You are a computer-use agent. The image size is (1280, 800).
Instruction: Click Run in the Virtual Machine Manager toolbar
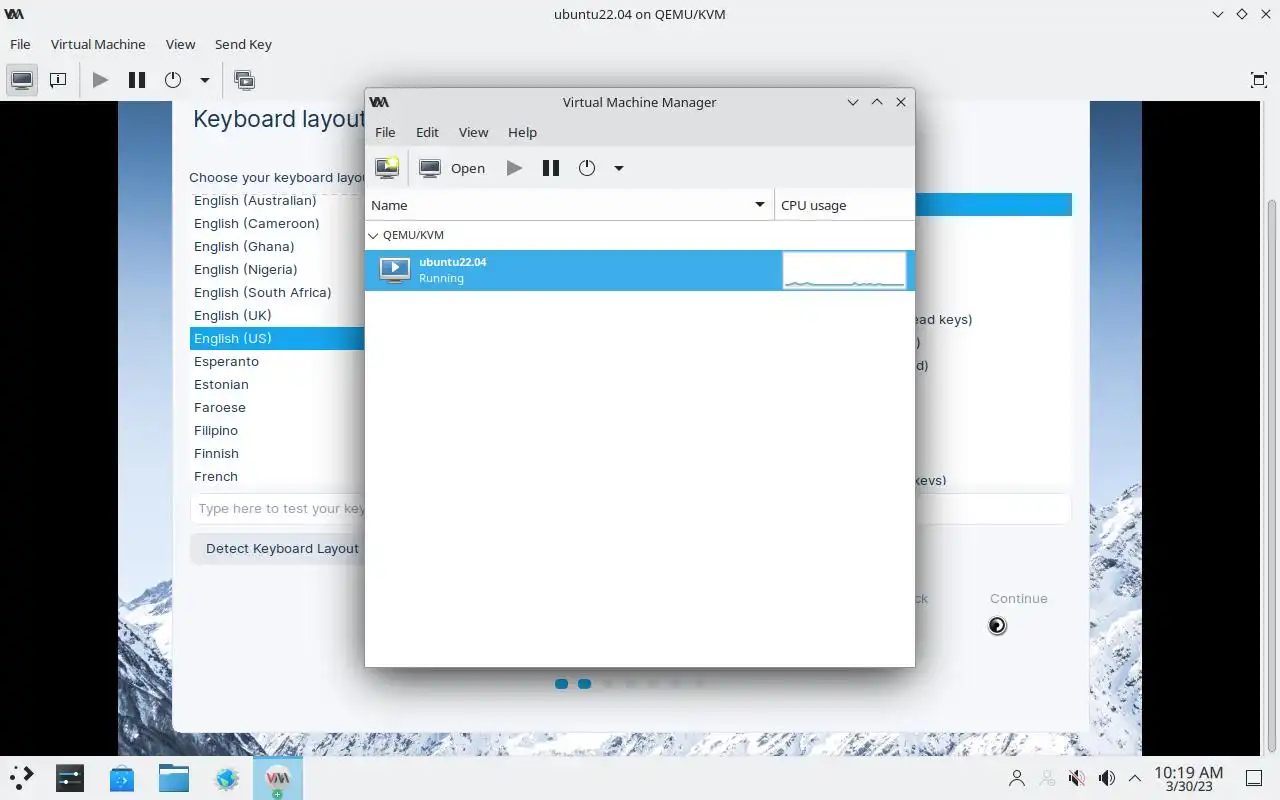(x=514, y=168)
